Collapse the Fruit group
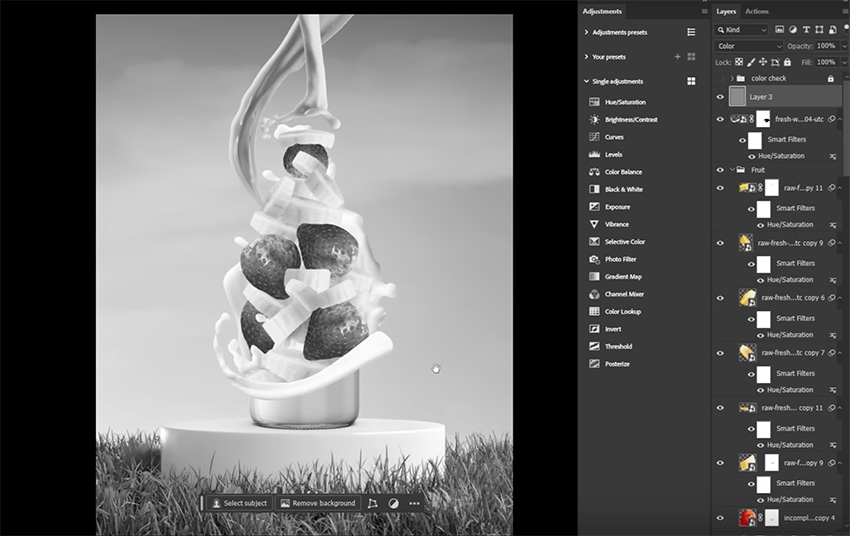Screen dimensions: 850x536 (732, 170)
